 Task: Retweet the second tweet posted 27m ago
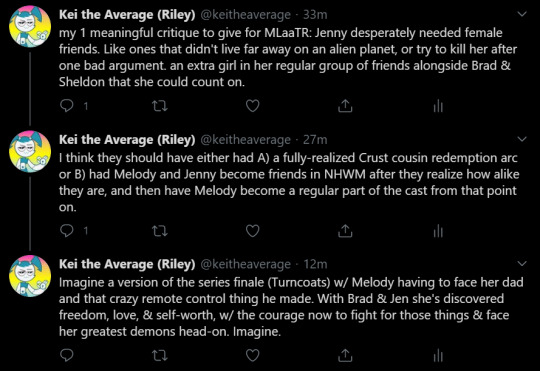[x=160, y=231]
